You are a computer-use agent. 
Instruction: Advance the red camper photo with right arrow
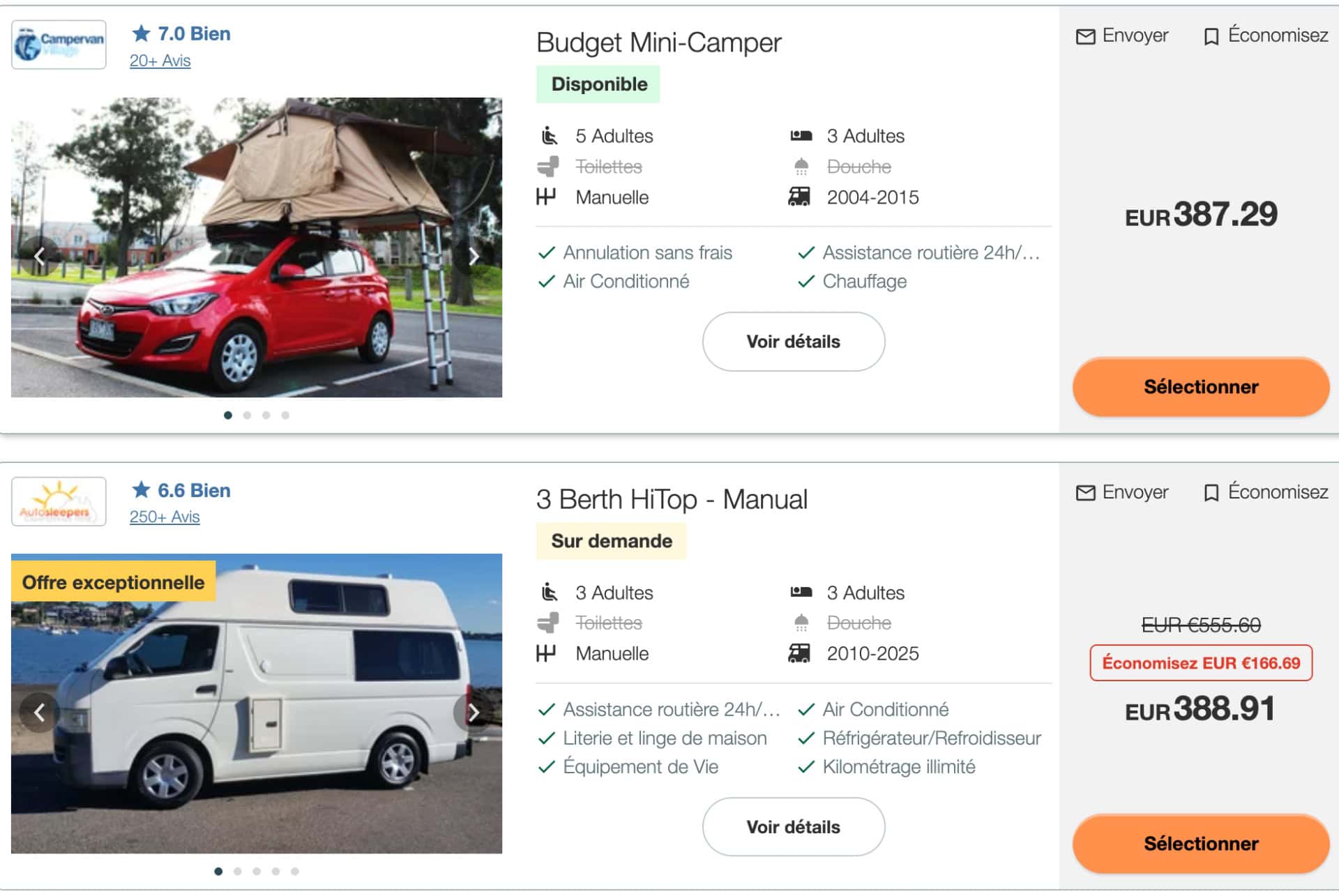(x=475, y=257)
